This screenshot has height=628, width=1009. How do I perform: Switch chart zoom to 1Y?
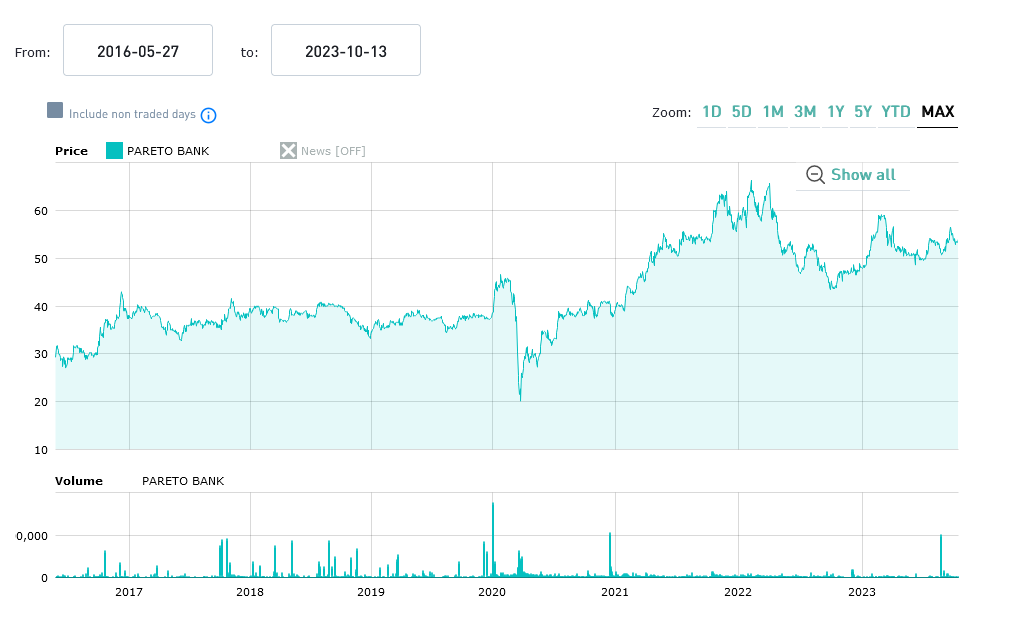(836, 112)
